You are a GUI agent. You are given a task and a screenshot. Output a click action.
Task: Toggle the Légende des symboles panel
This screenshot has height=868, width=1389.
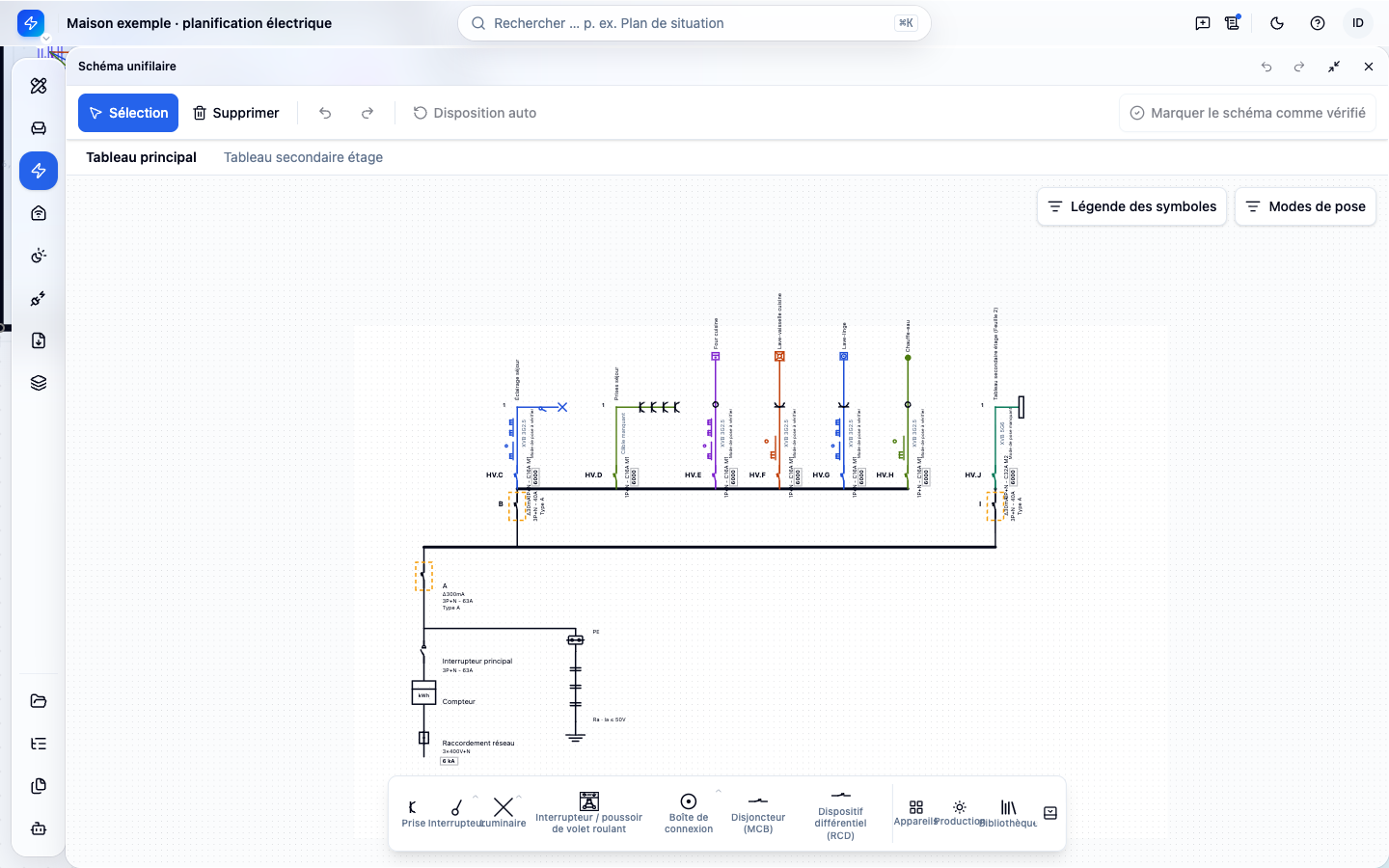pyautogui.click(x=1131, y=206)
